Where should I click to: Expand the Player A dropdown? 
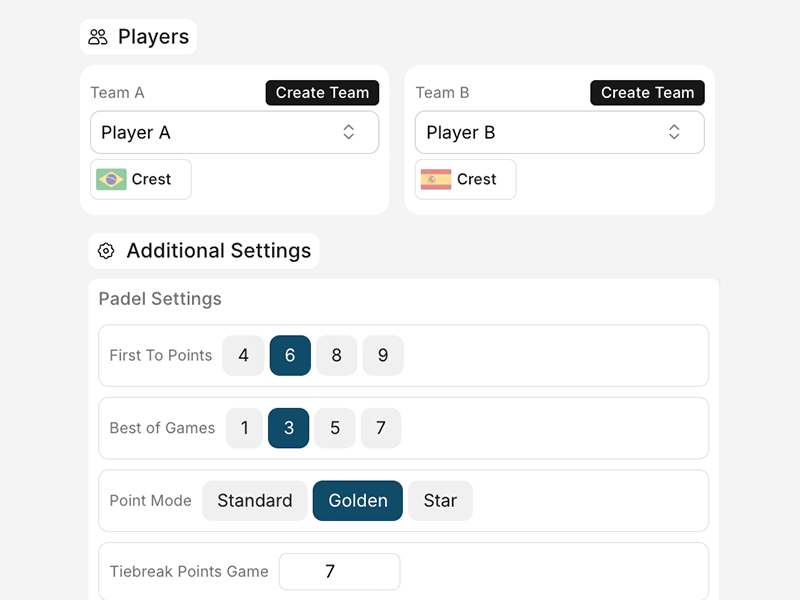(235, 132)
